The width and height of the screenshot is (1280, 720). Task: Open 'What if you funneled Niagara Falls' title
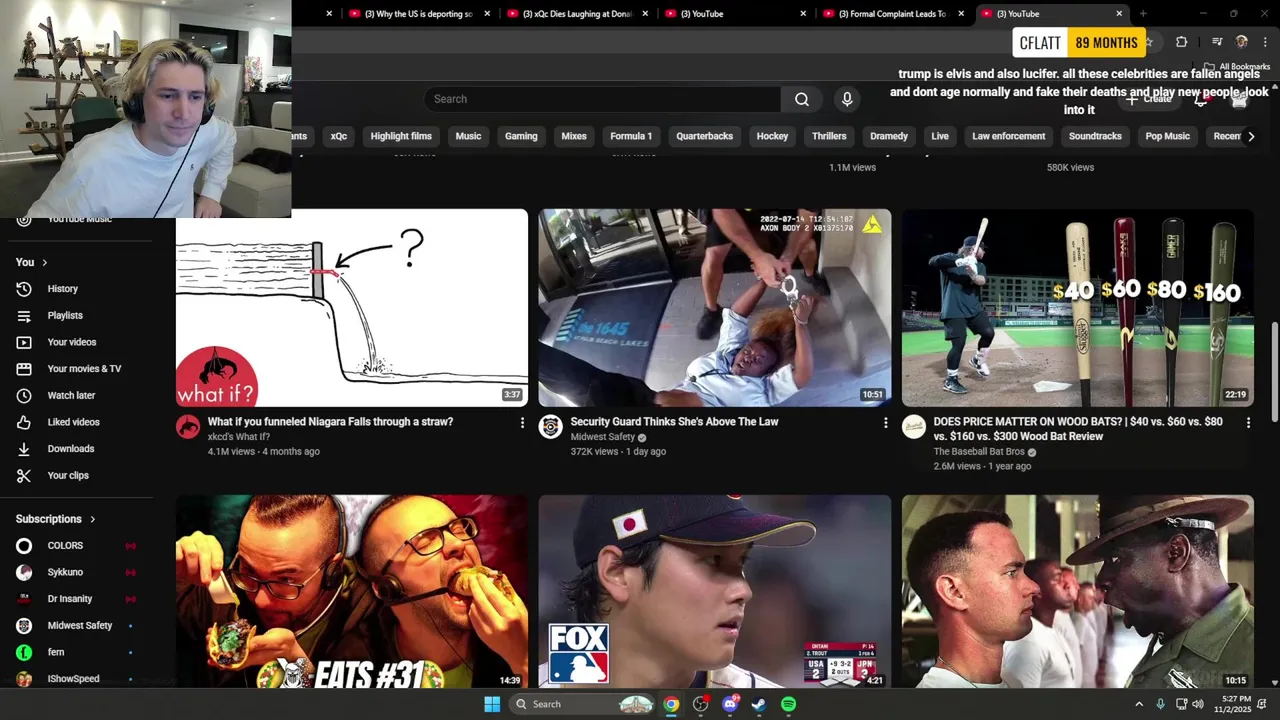coord(330,422)
